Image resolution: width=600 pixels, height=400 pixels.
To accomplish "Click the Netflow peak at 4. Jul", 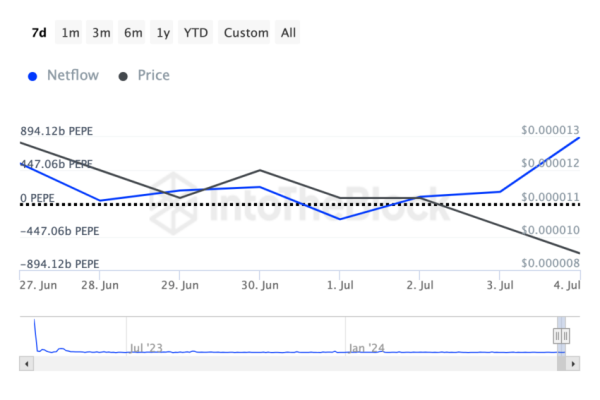I will point(579,137).
